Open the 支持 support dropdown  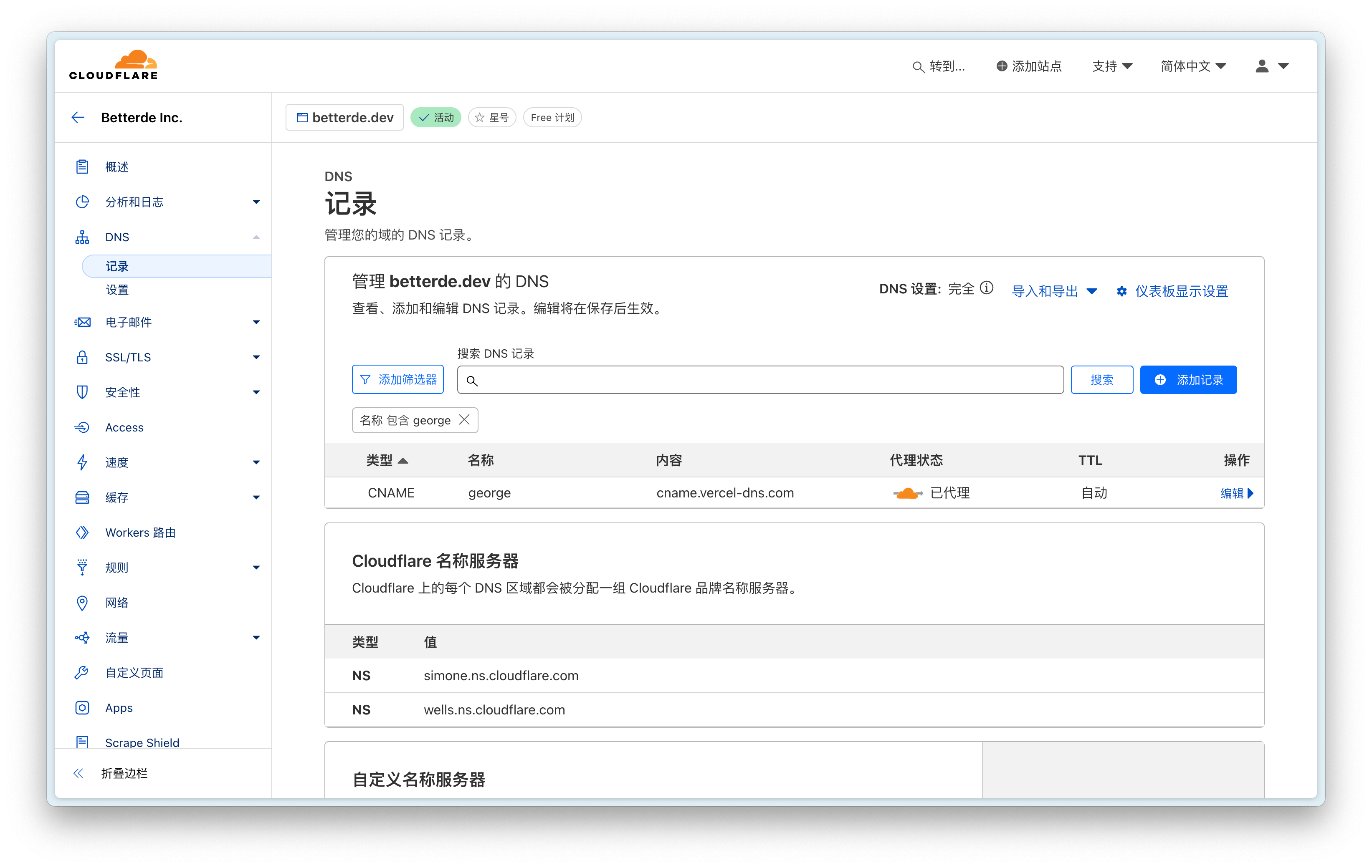coord(1112,66)
